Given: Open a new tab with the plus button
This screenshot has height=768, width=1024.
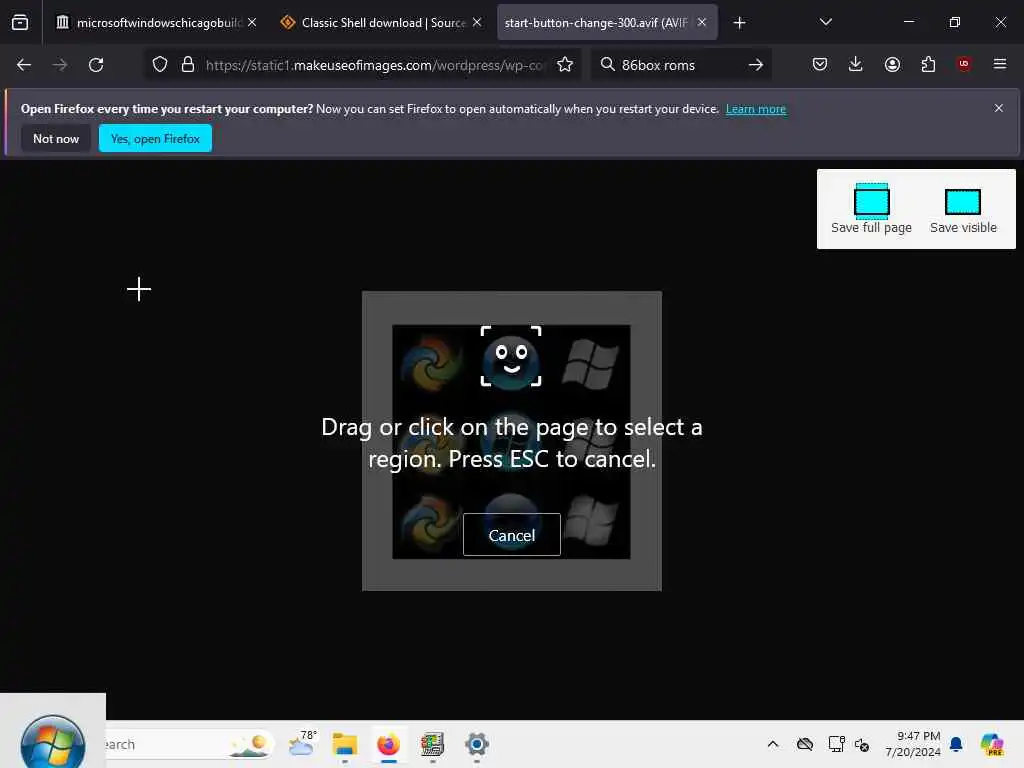Looking at the screenshot, I should click(x=739, y=23).
